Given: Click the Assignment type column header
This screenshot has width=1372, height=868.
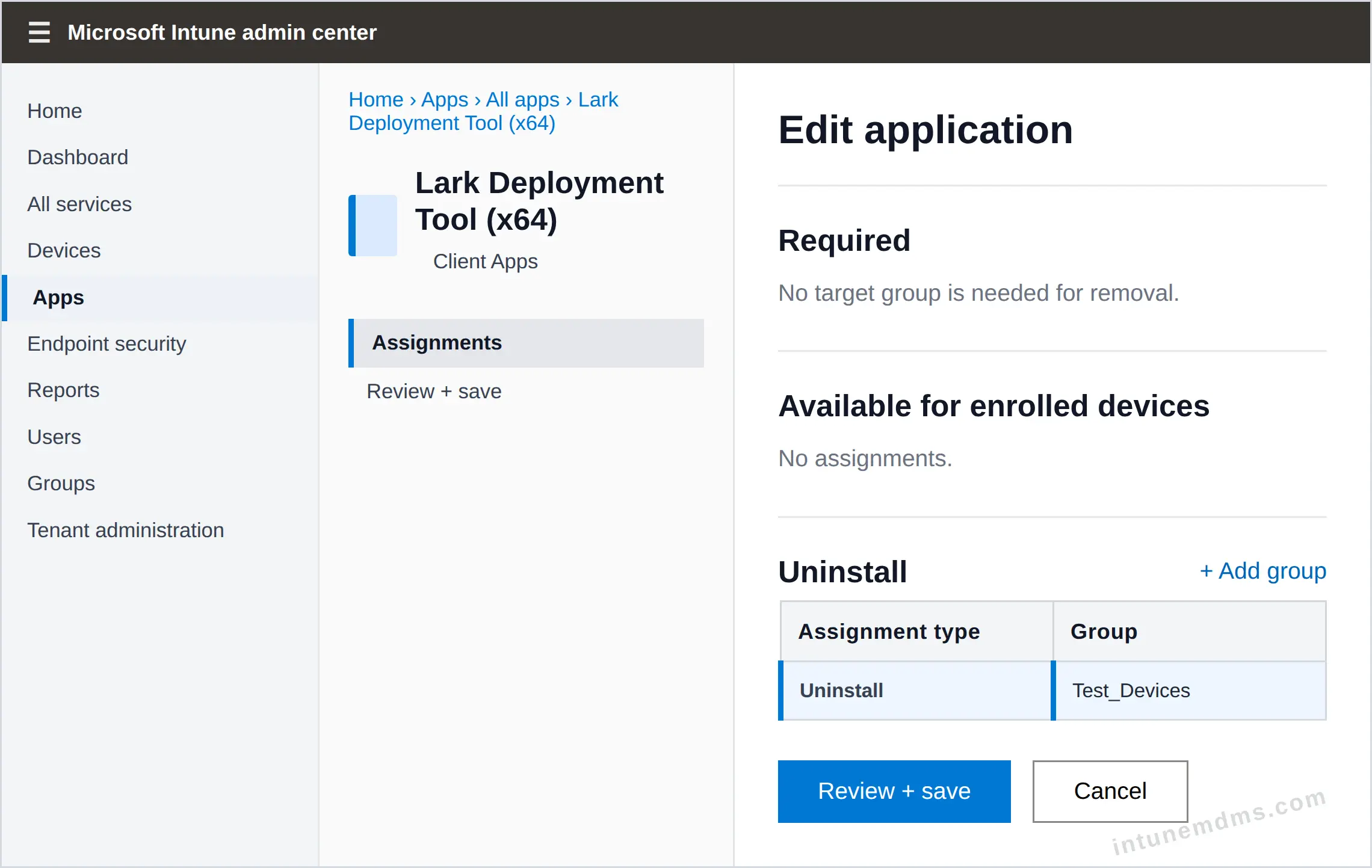Looking at the screenshot, I should tap(916, 631).
